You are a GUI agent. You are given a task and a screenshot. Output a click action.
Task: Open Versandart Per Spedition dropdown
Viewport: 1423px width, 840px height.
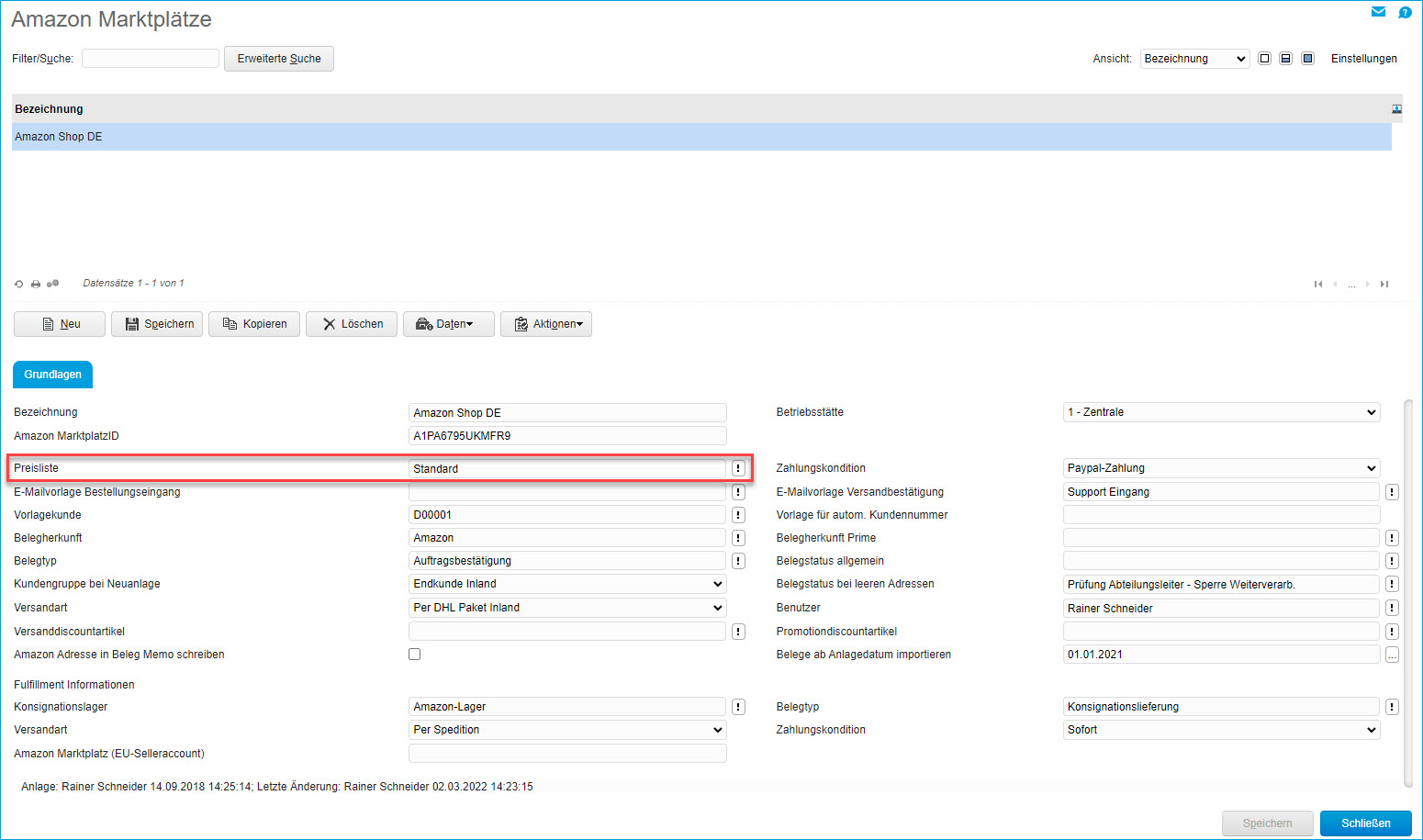click(567, 730)
